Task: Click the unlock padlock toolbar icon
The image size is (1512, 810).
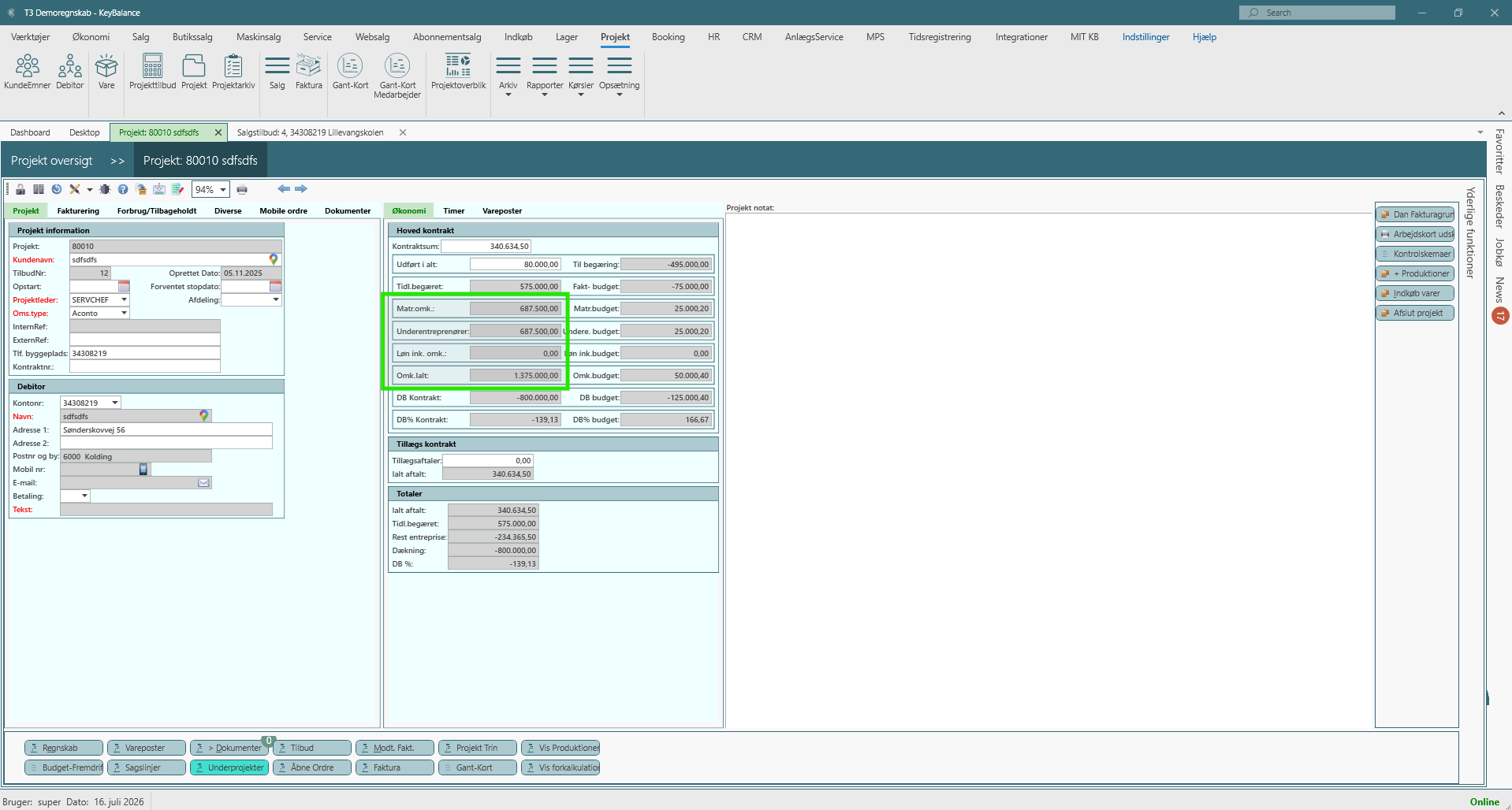Action: (x=20, y=189)
